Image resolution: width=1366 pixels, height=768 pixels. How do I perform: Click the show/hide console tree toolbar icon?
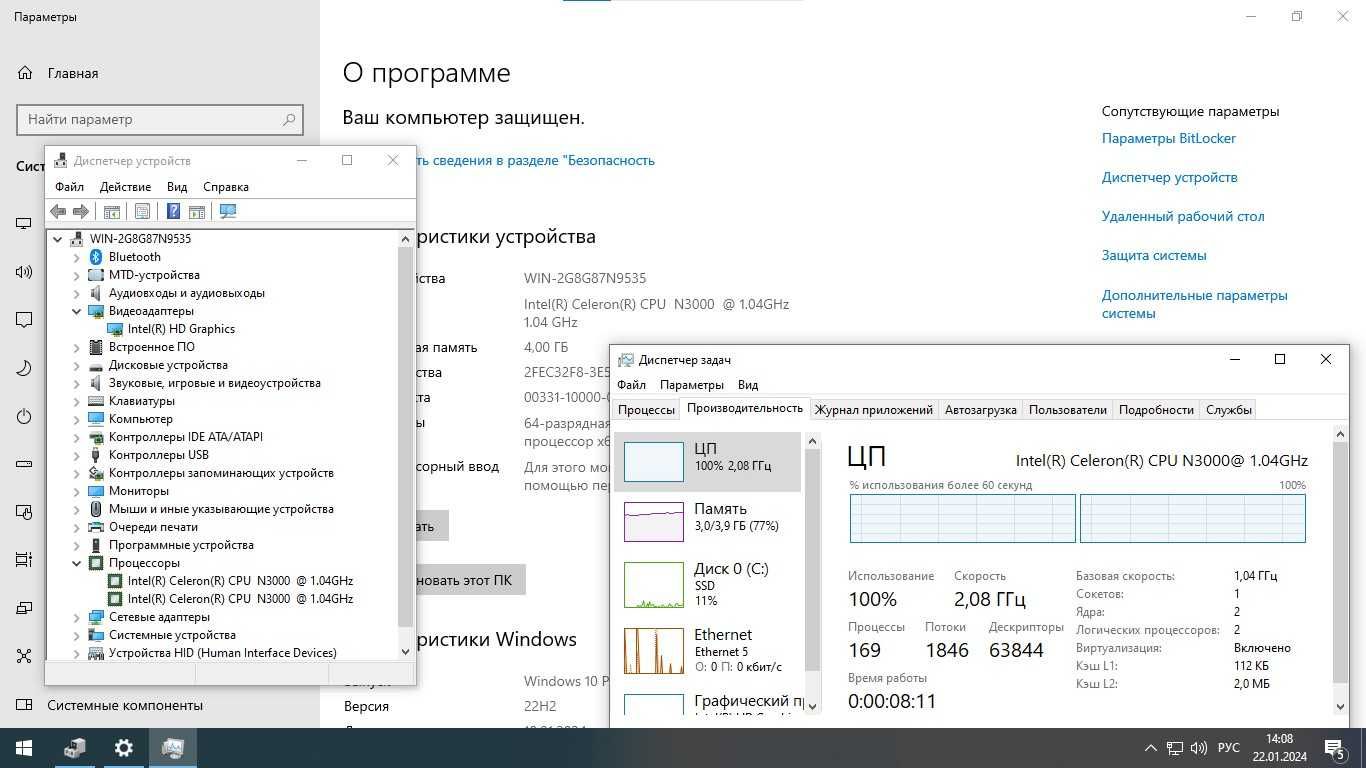tap(112, 211)
